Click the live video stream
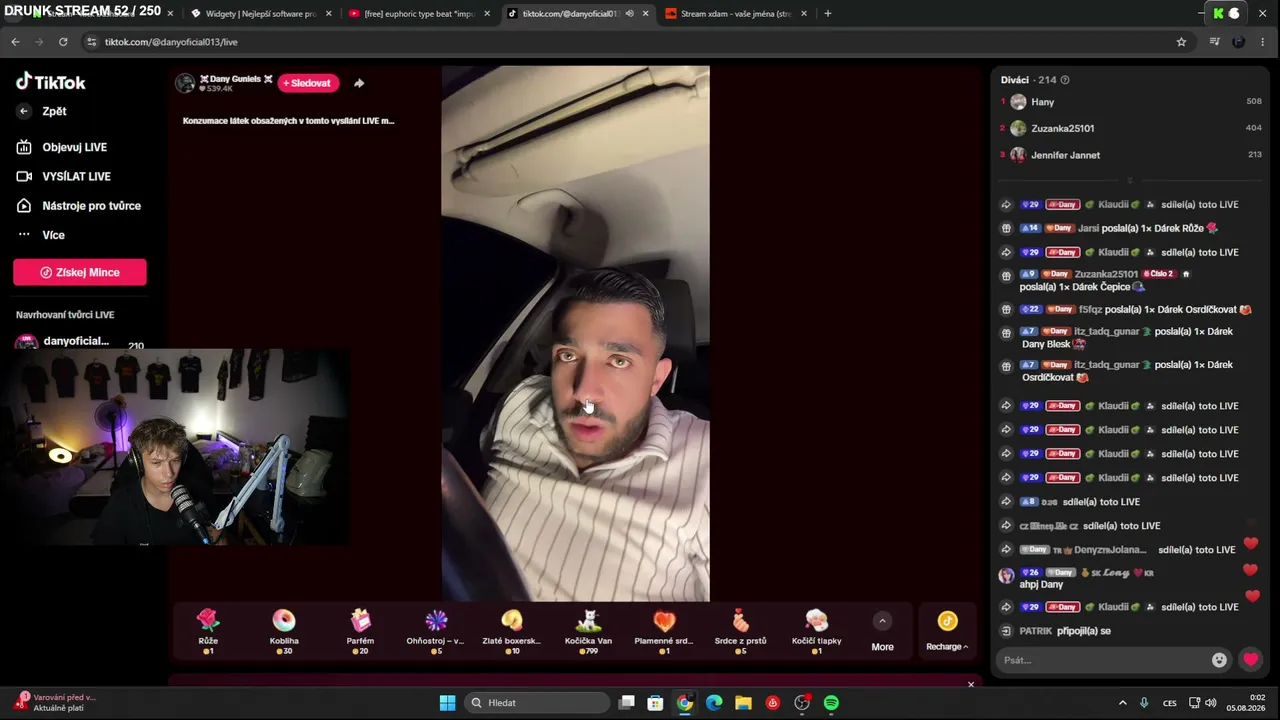Image resolution: width=1280 pixels, height=720 pixels. (575, 334)
